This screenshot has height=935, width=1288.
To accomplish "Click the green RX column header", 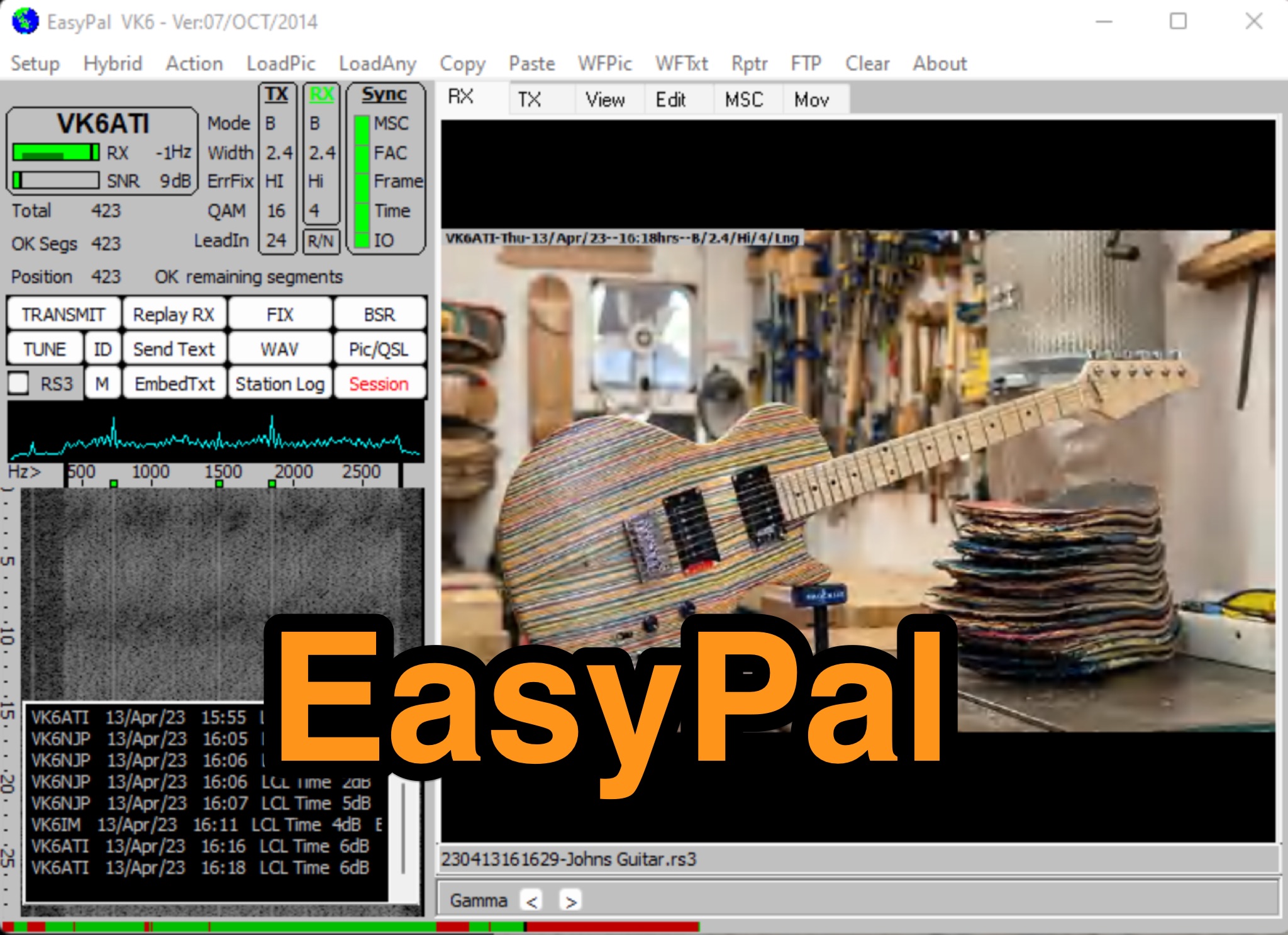I will point(321,94).
